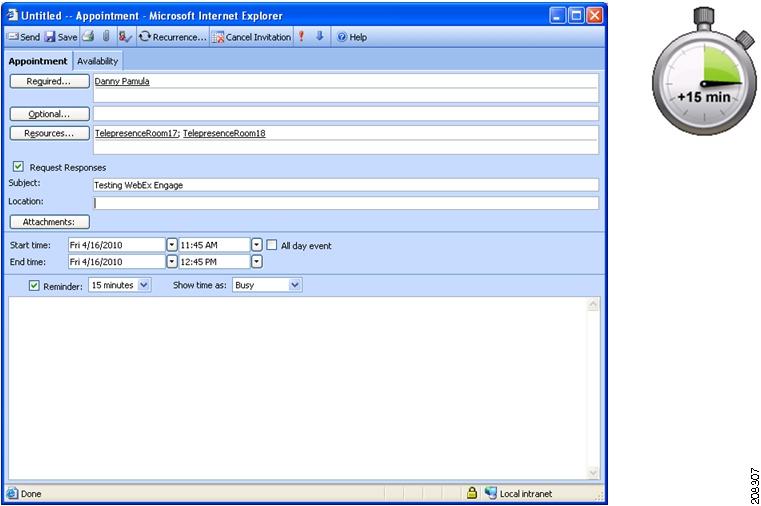761x506 pixels.
Task: Click inside the message body area
Action: coord(297,388)
